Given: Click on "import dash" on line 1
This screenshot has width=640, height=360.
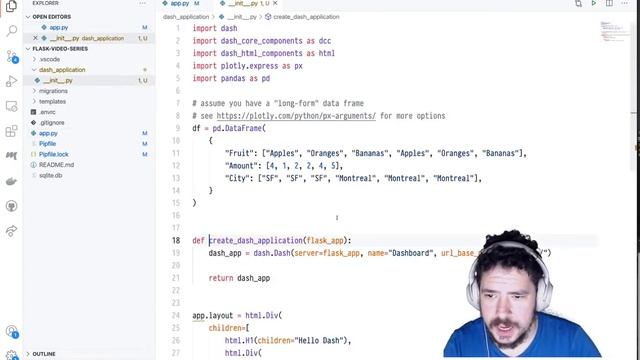Looking at the screenshot, I should (215, 29).
